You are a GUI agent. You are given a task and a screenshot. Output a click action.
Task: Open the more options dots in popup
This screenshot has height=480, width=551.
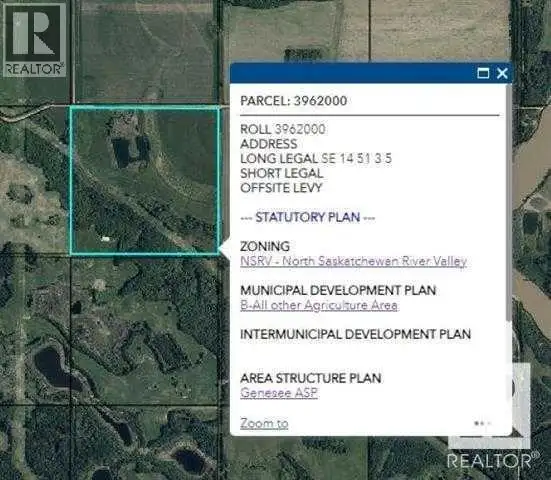pyautogui.click(x=482, y=423)
